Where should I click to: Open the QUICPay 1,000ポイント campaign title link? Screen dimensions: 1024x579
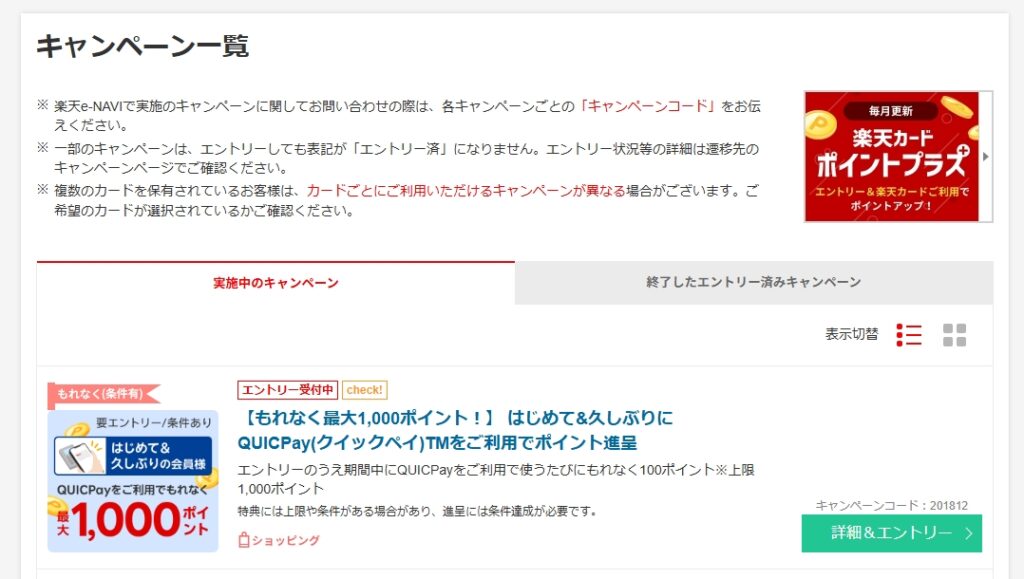click(456, 429)
